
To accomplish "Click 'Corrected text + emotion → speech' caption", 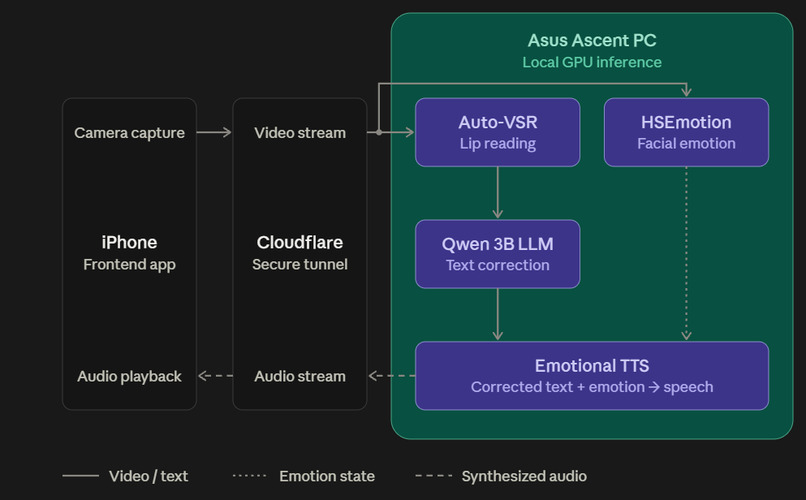I will [x=592, y=386].
